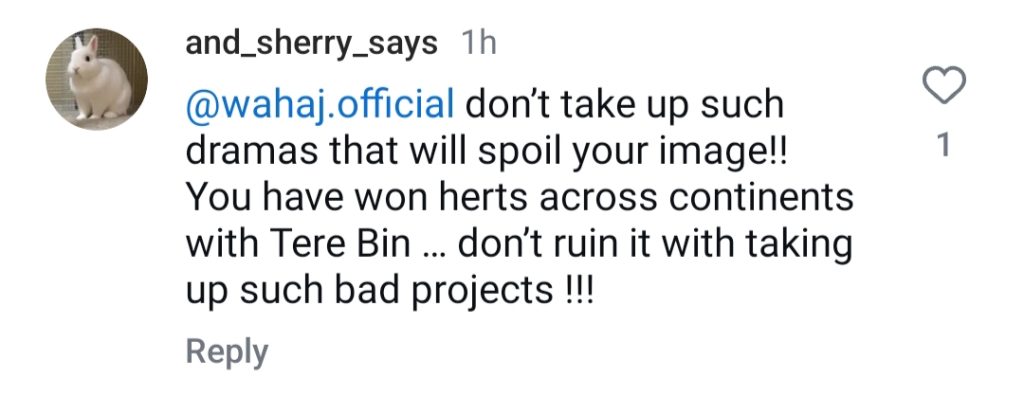Open the and_sherry_says profile username
The height and width of the screenshot is (396, 1024).
click(312, 44)
